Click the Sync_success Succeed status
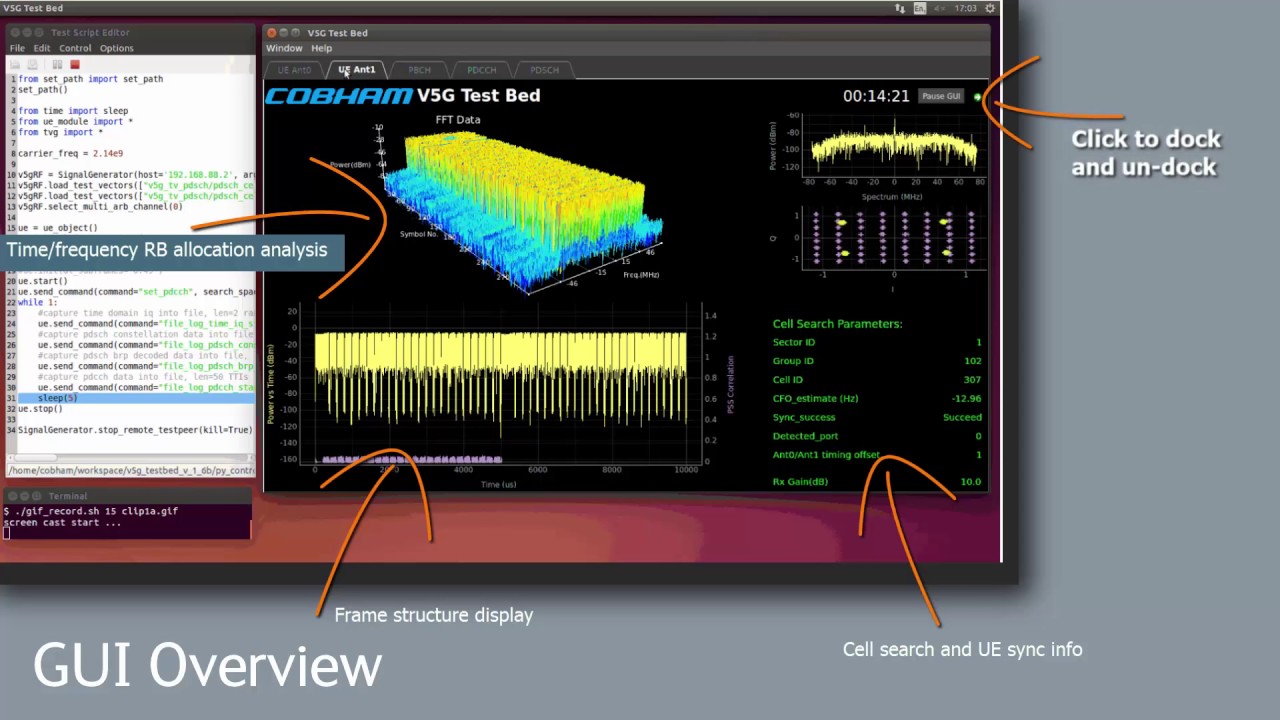 click(x=963, y=417)
